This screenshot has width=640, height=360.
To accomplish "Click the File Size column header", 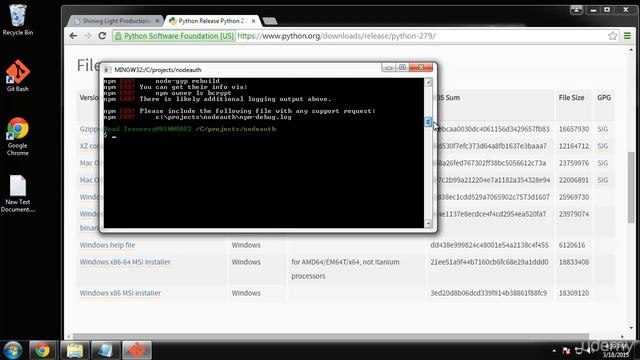I will (x=571, y=98).
